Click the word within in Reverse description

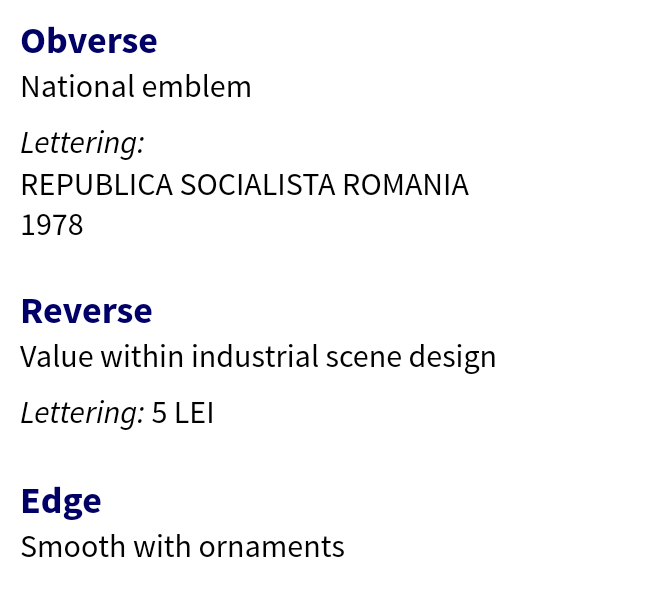(x=142, y=356)
